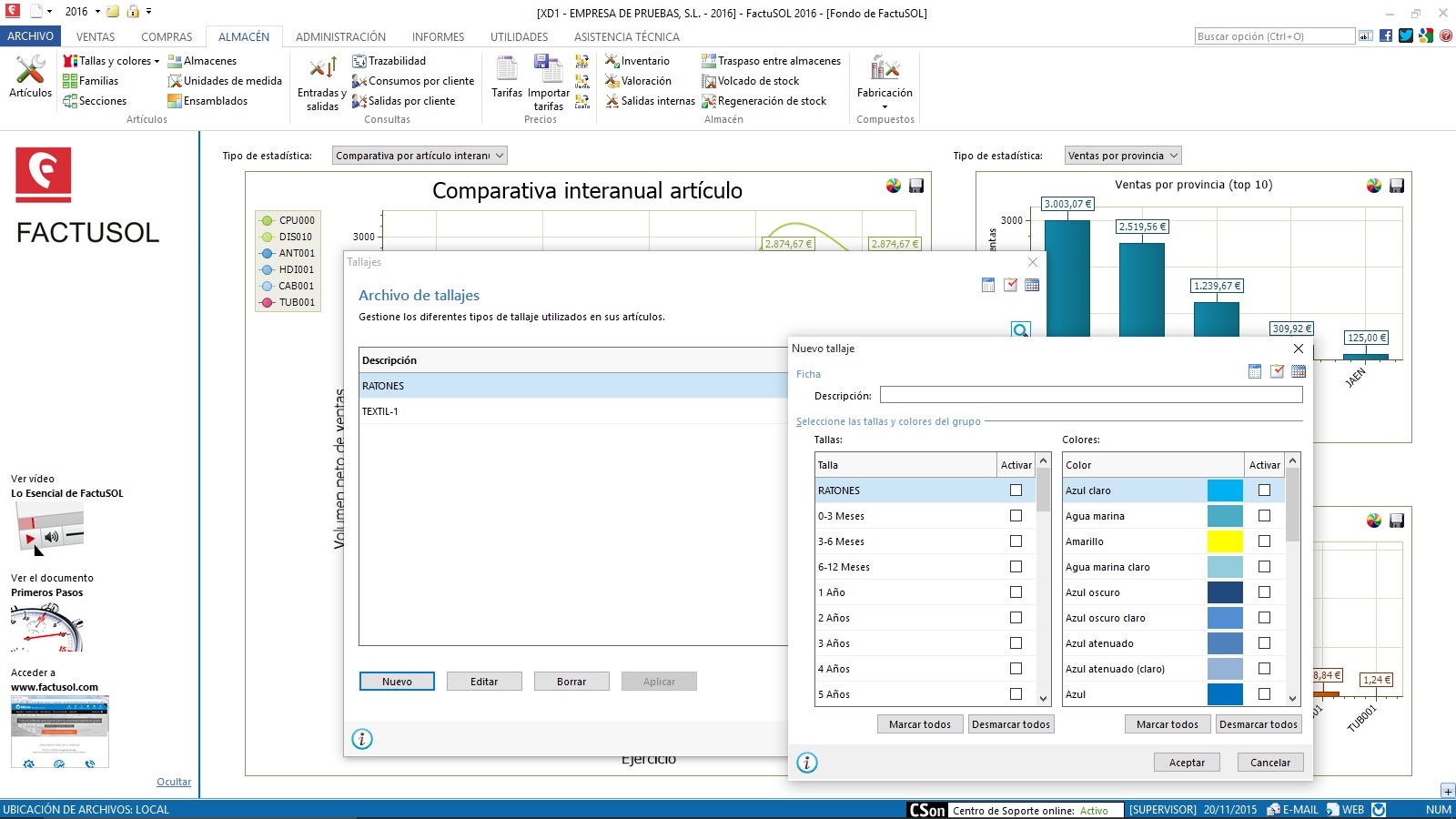Click the Amarillo color swatch

(x=1225, y=541)
